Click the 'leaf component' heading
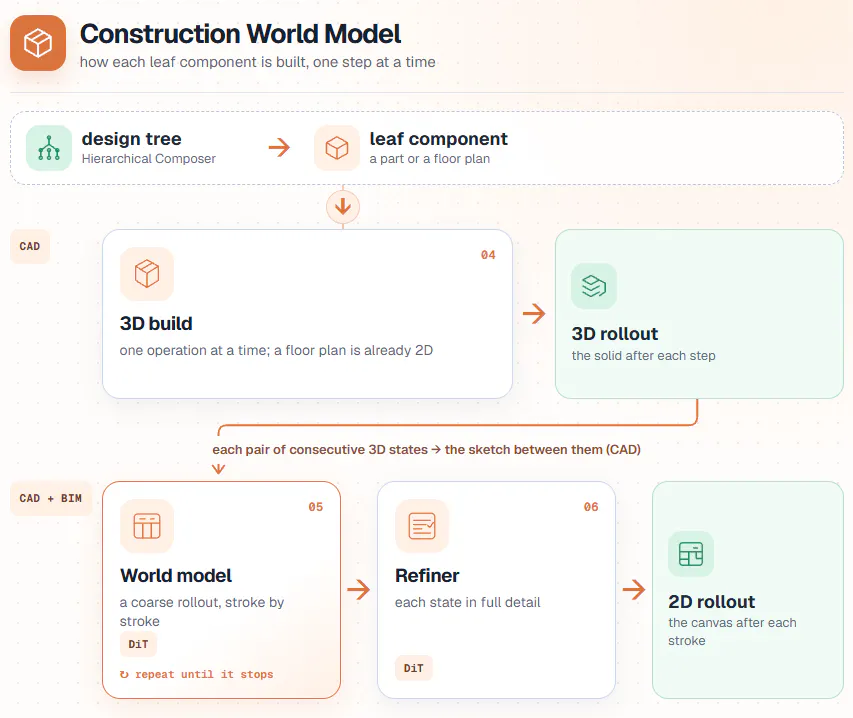The width and height of the screenshot is (853, 718). [x=438, y=139]
